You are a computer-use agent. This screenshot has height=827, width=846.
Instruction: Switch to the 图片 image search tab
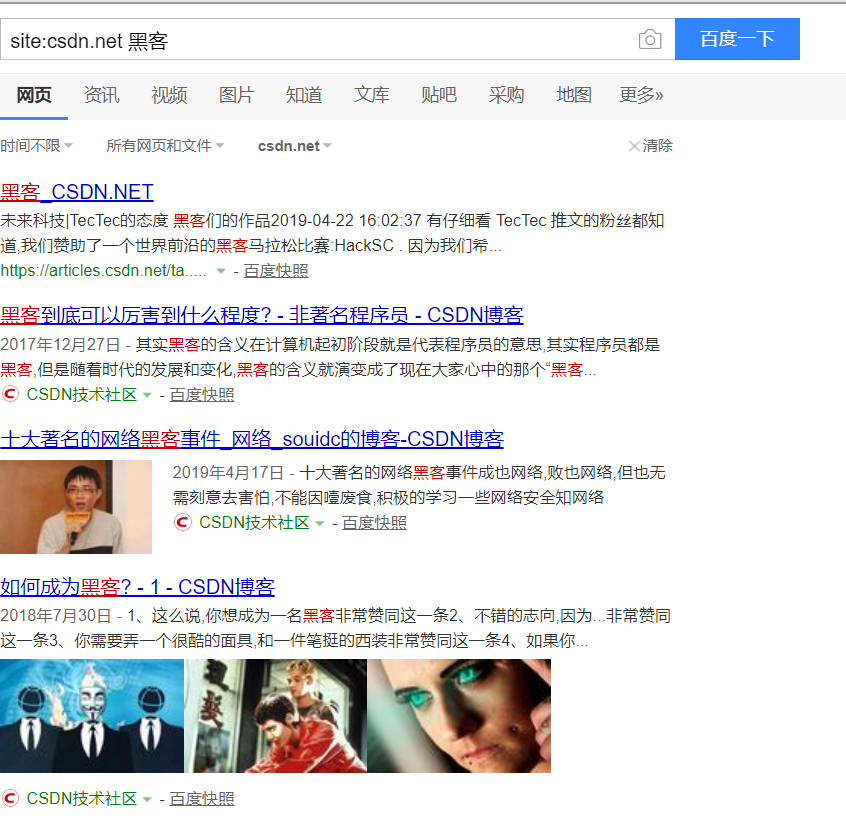236,95
